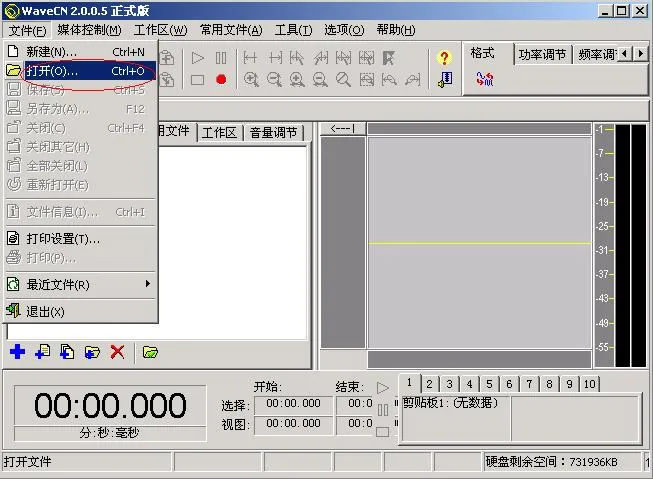653x479 pixels.
Task: Switch to the 功率调节 tab
Action: [542, 55]
